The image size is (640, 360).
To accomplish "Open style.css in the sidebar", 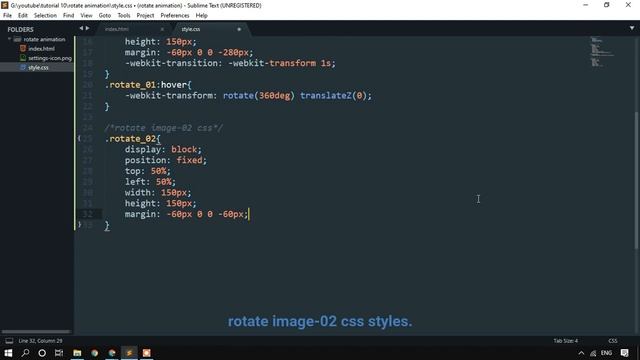I will (x=38, y=67).
